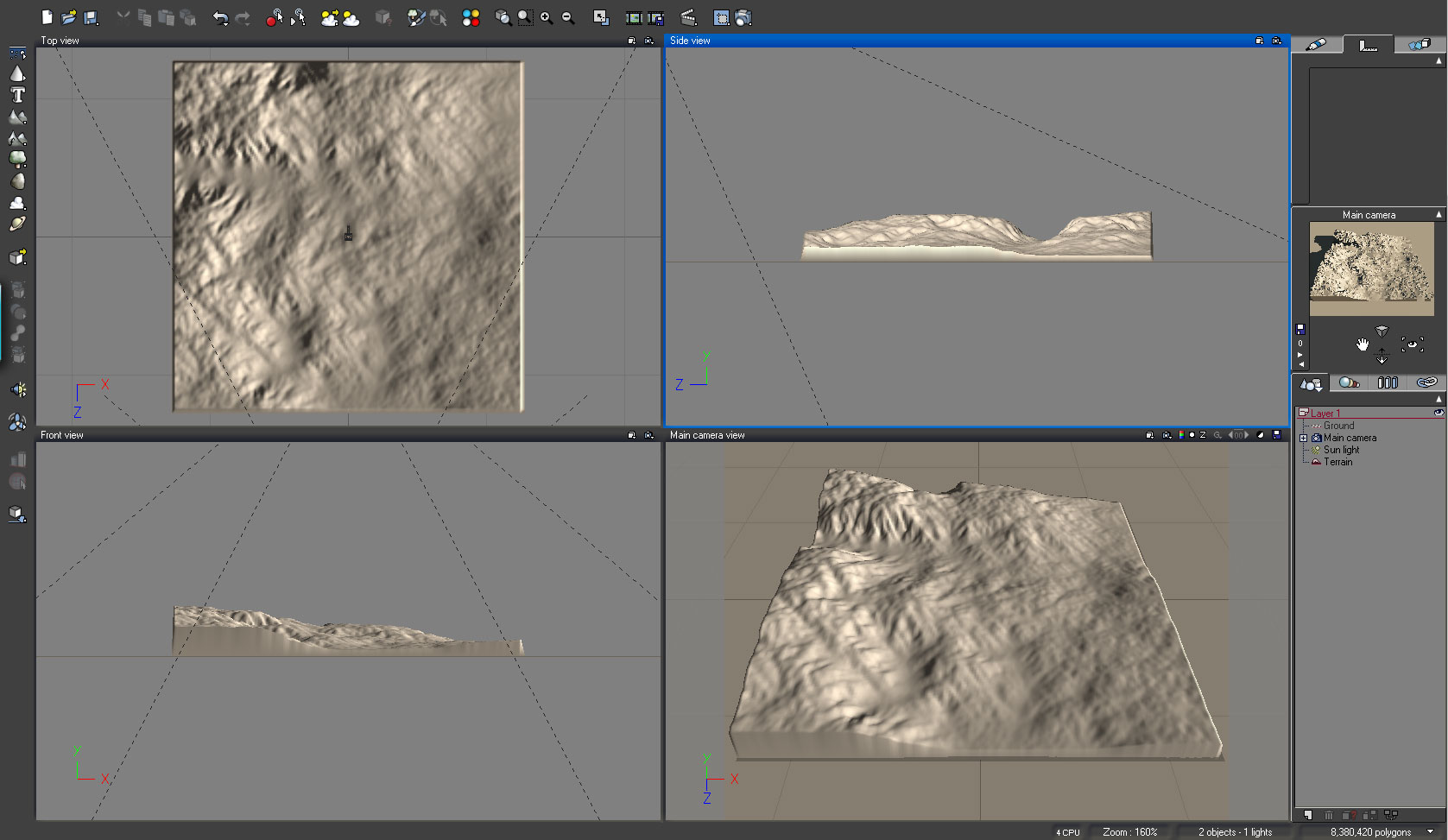Select Sun light in the layer list
Viewport: 1448px width, 840px height.
1341,450
